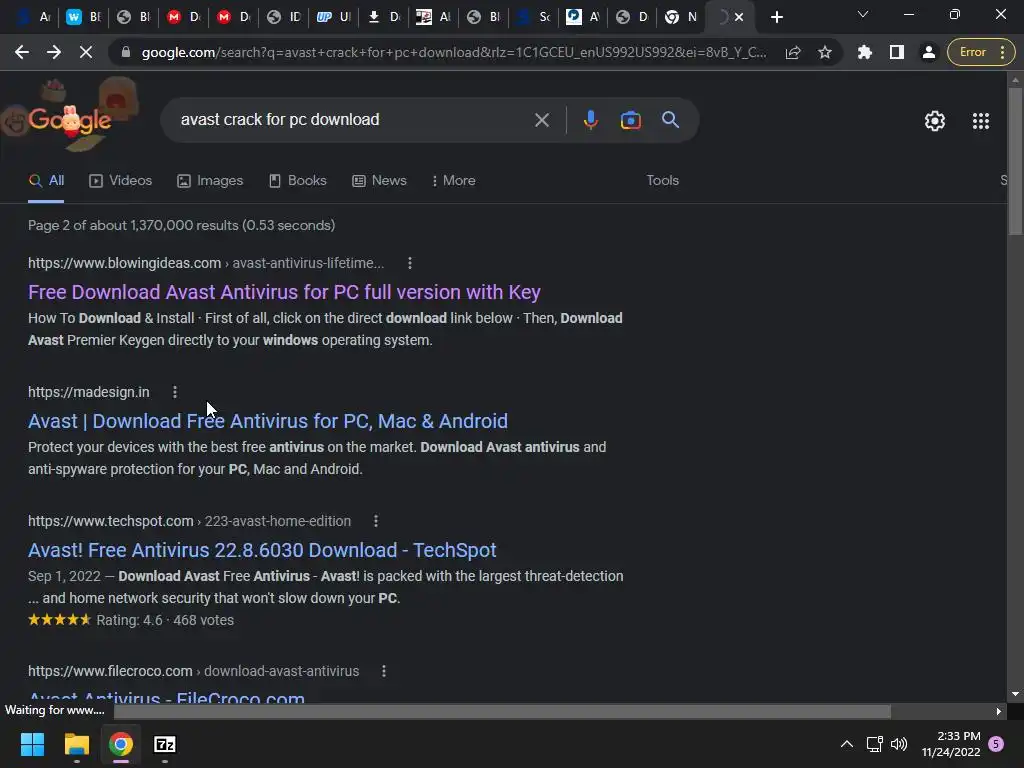Clear the search box text
The height and width of the screenshot is (768, 1024).
point(541,120)
